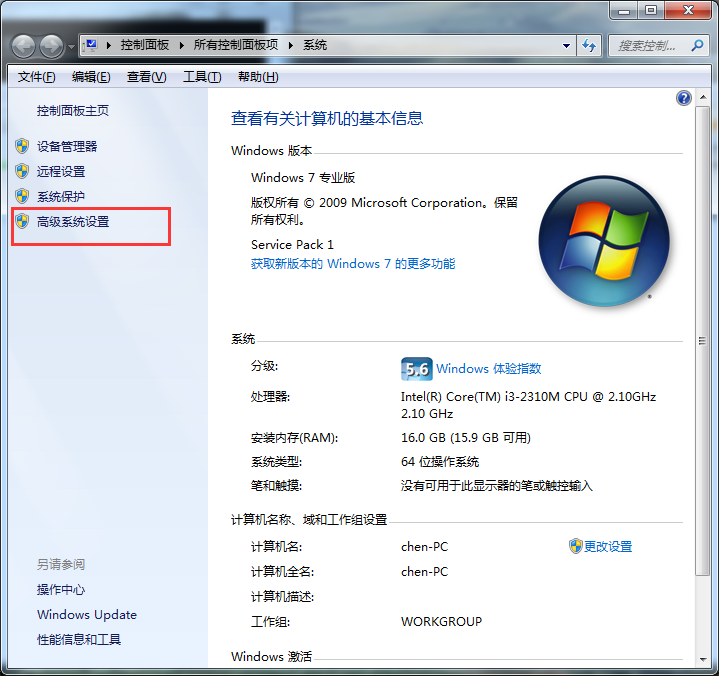This screenshot has width=719, height=676.
Task: Open 性能信息和工具 link
Action: (x=79, y=639)
